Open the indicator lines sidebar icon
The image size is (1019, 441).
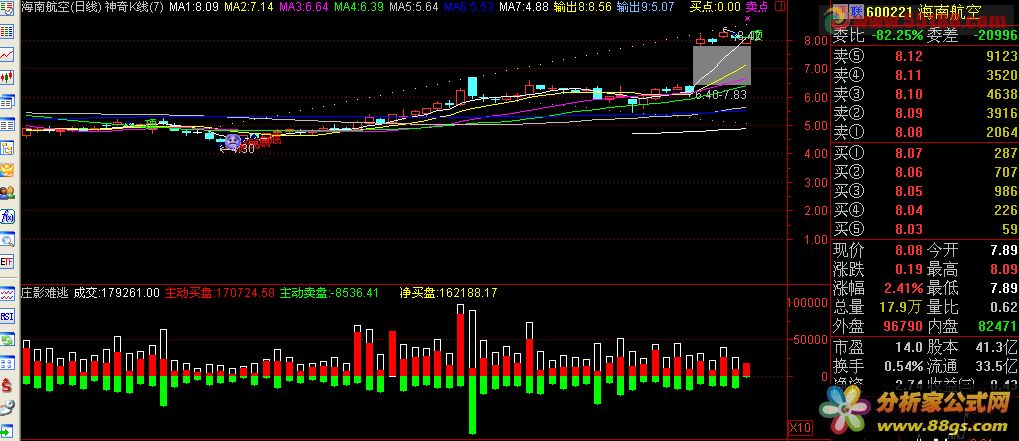tap(7, 294)
